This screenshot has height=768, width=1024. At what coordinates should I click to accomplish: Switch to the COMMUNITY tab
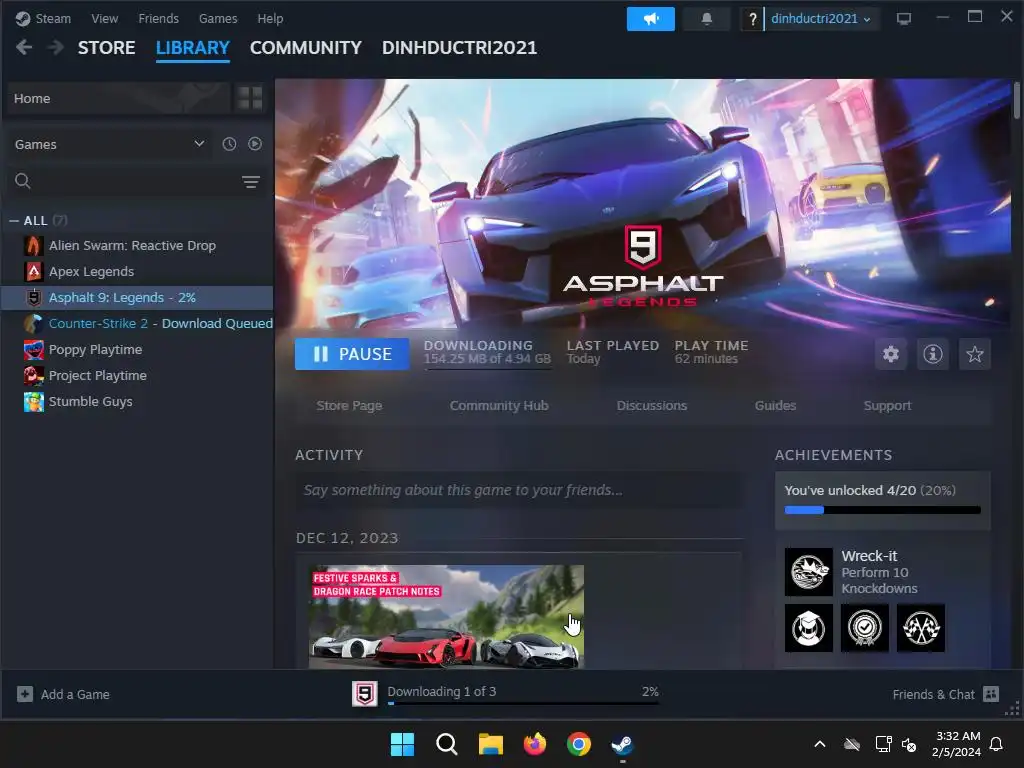tap(306, 48)
